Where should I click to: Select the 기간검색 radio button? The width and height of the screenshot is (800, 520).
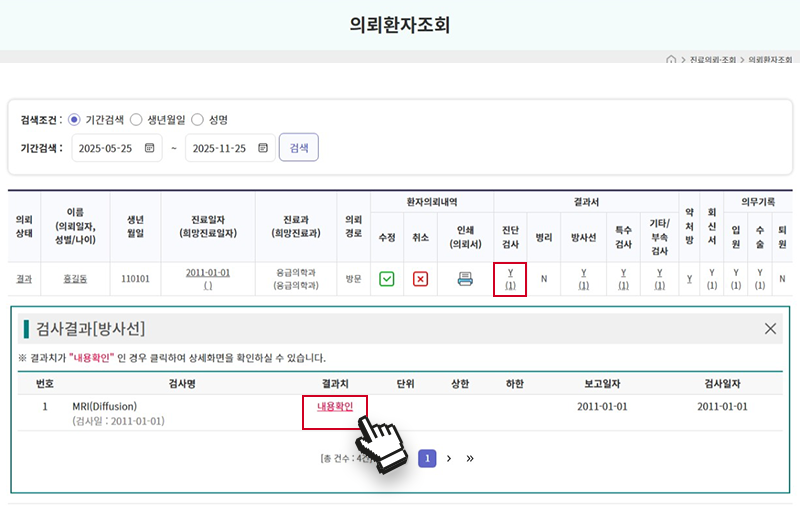tap(74, 119)
